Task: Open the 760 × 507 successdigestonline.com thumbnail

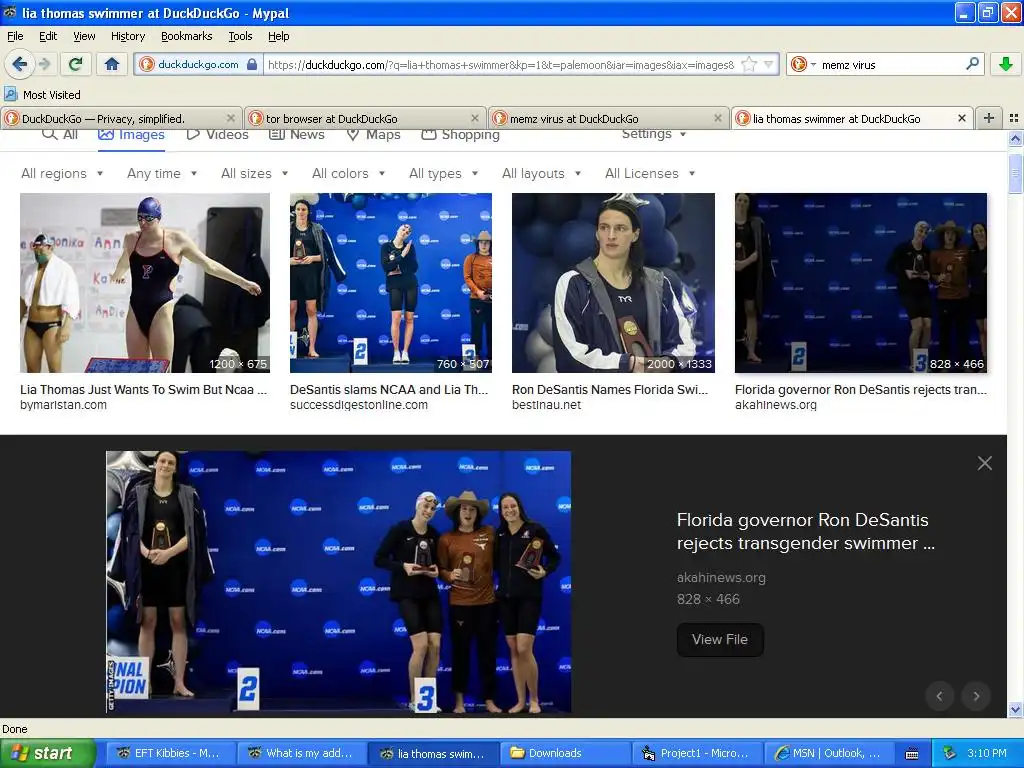Action: click(391, 283)
